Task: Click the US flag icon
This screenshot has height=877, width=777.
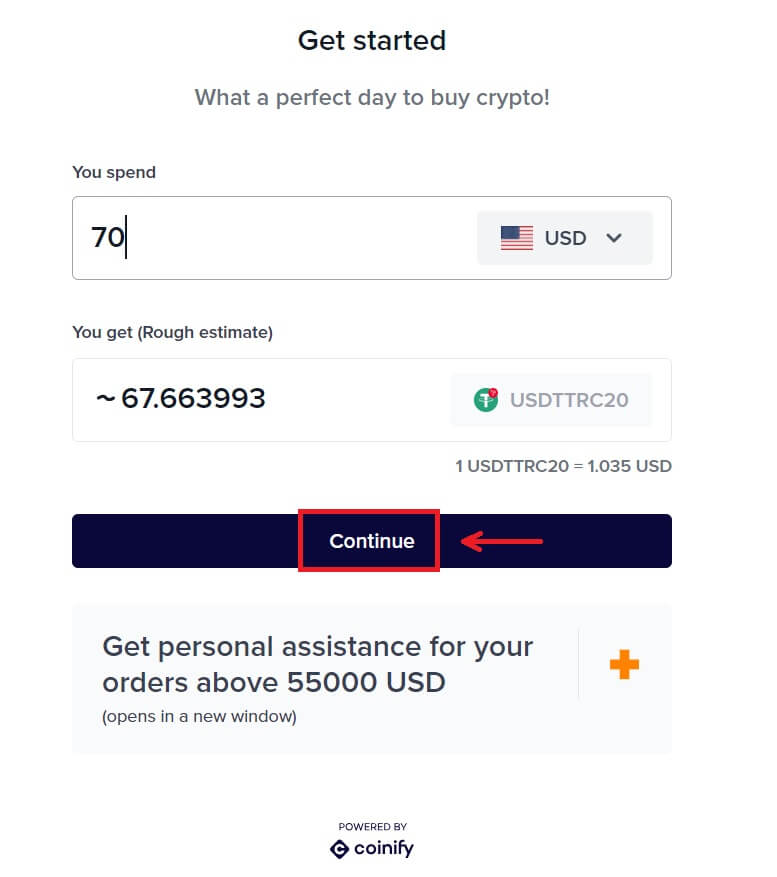Action: click(516, 237)
